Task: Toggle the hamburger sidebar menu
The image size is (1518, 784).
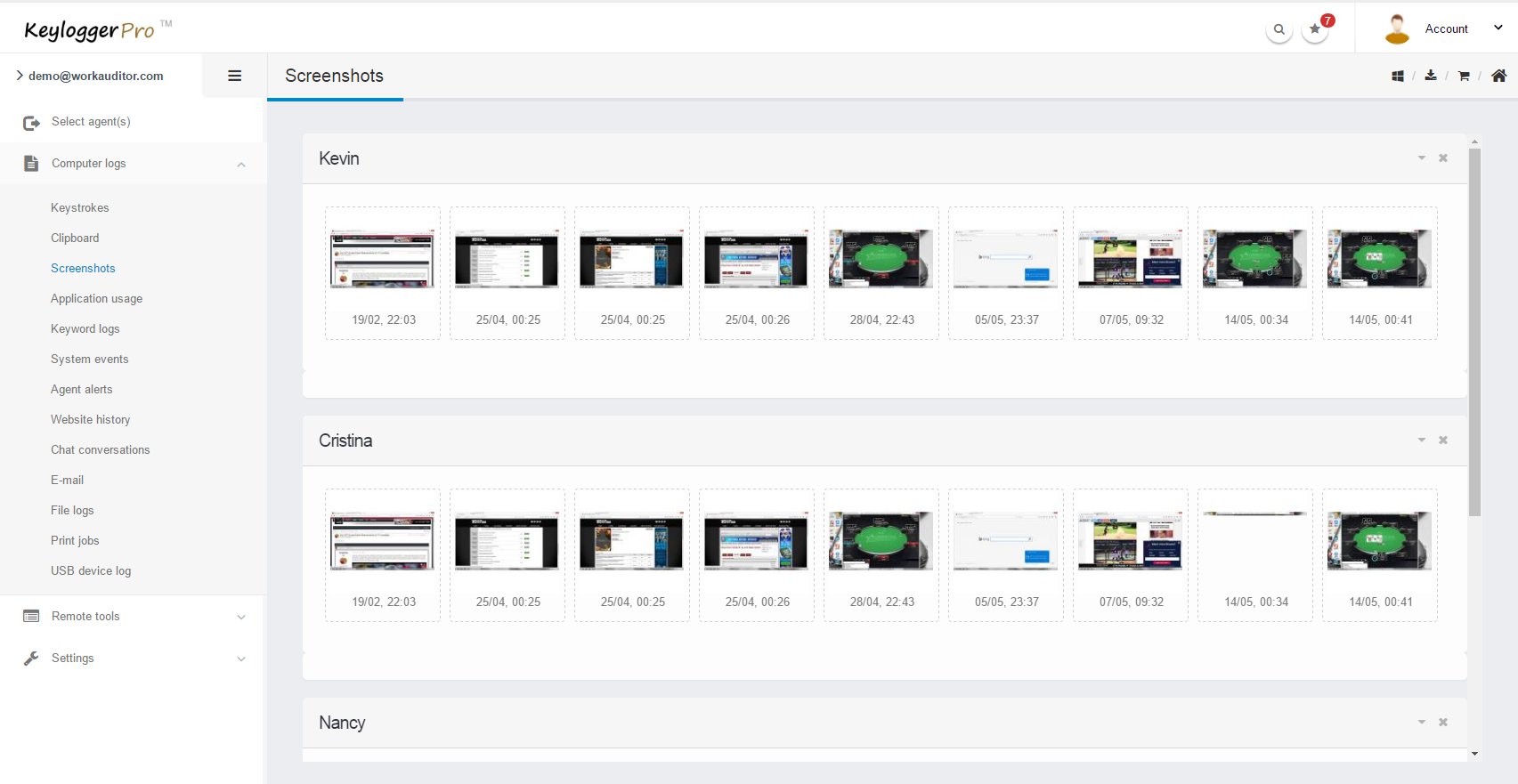Action: [x=235, y=76]
